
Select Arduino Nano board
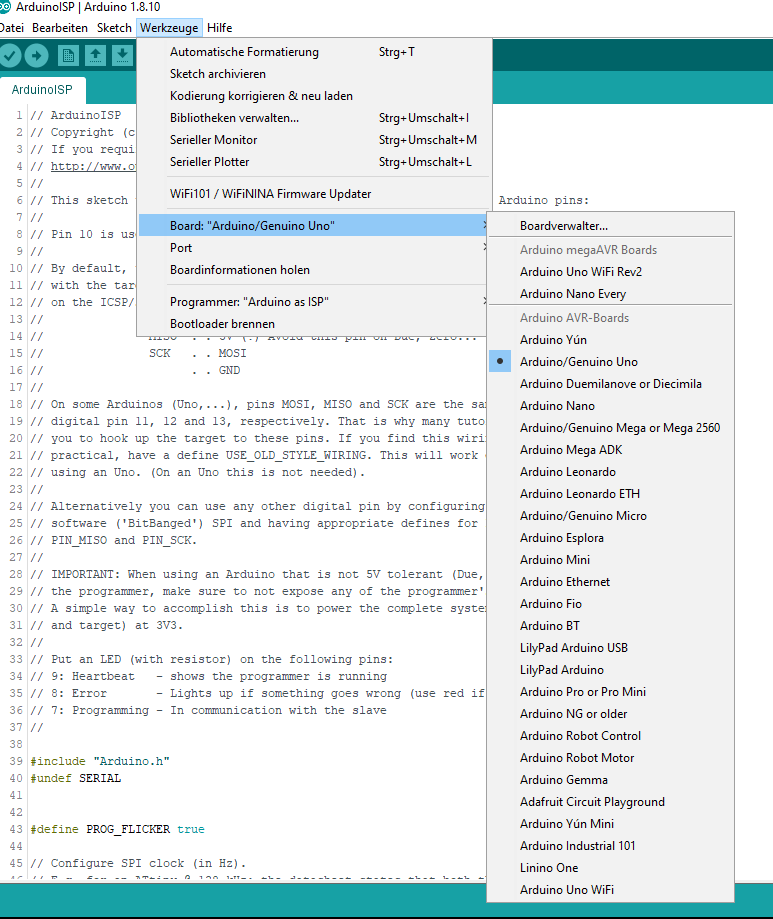(x=611, y=406)
